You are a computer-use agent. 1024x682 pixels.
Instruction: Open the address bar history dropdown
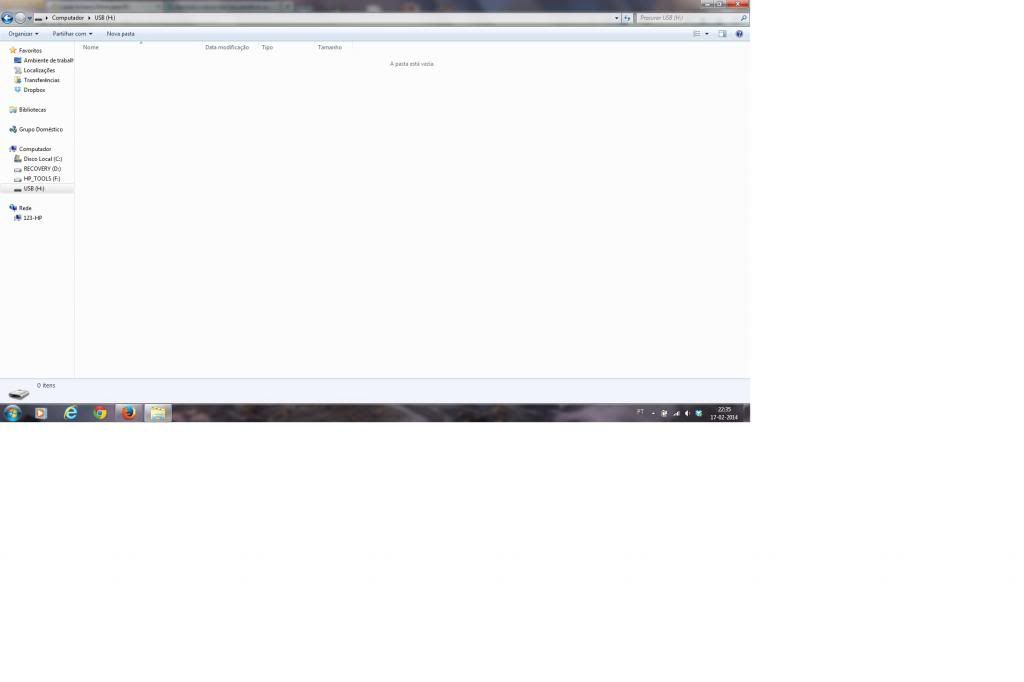(x=616, y=18)
